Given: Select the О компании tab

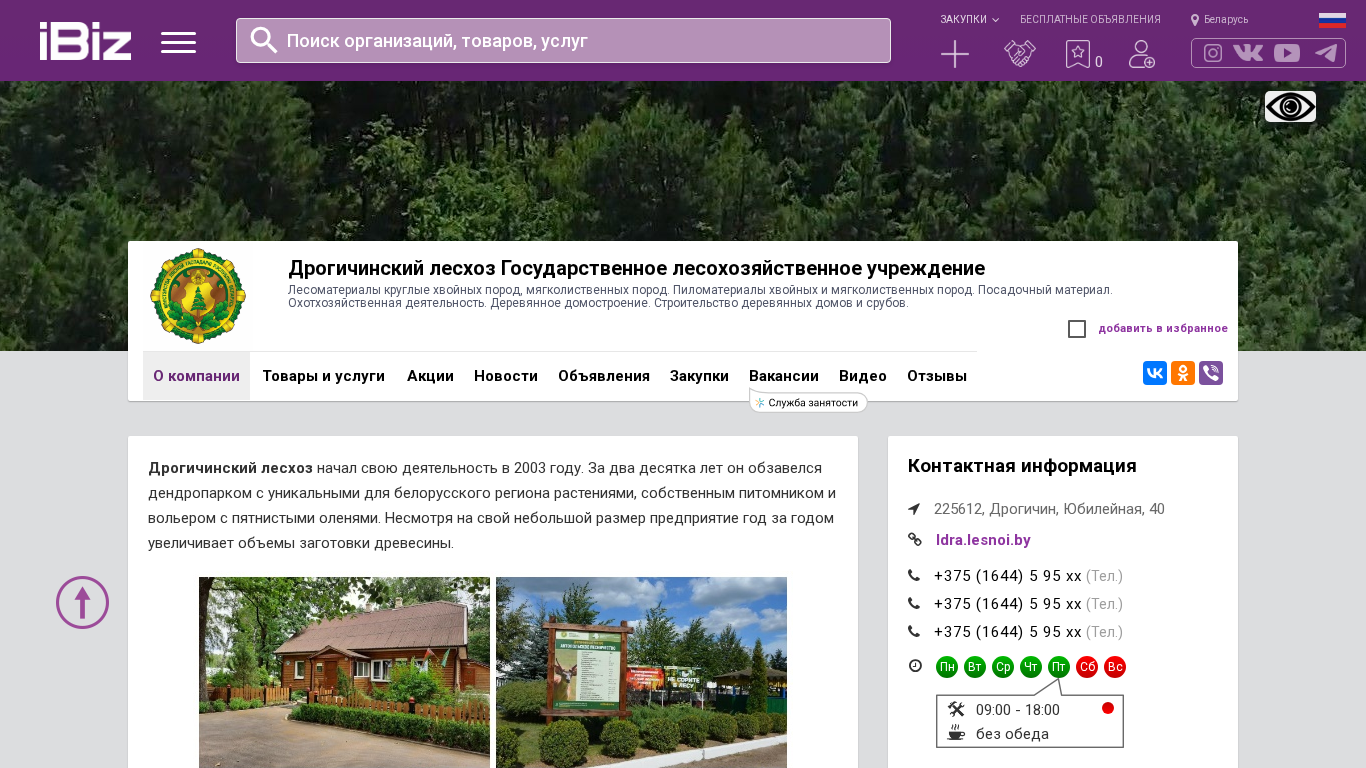Looking at the screenshot, I should click(196, 376).
